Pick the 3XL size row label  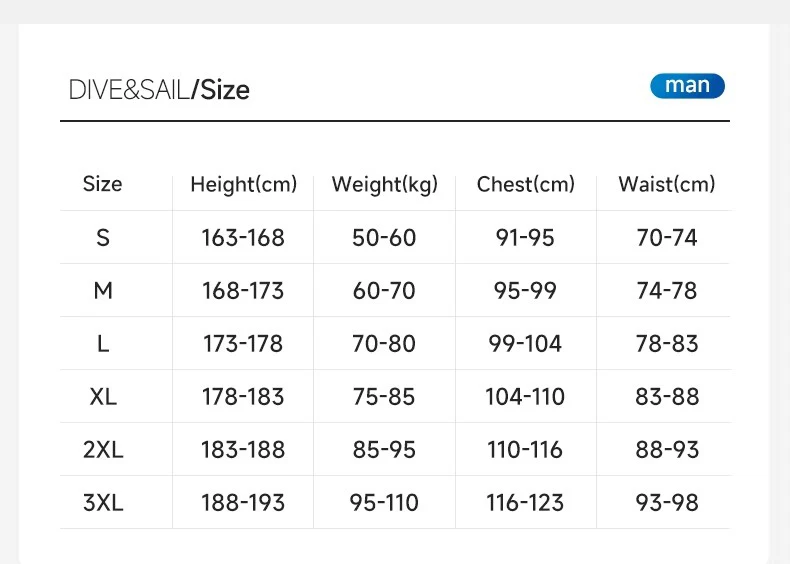coord(103,503)
